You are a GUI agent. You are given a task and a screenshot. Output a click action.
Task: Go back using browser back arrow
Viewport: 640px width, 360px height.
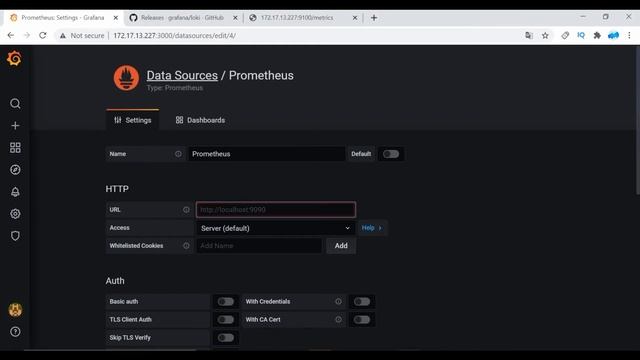click(11, 36)
